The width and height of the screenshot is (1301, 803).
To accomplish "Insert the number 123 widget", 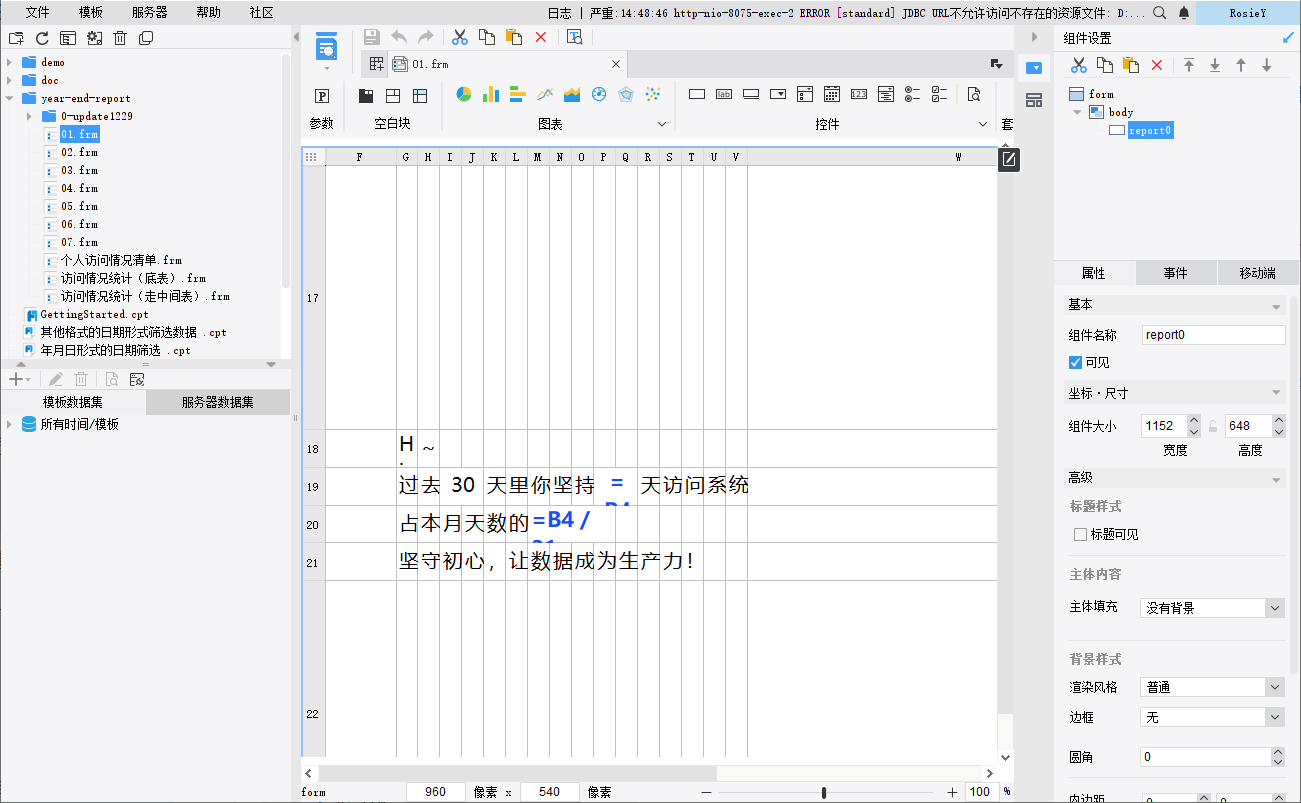I will tap(859, 94).
